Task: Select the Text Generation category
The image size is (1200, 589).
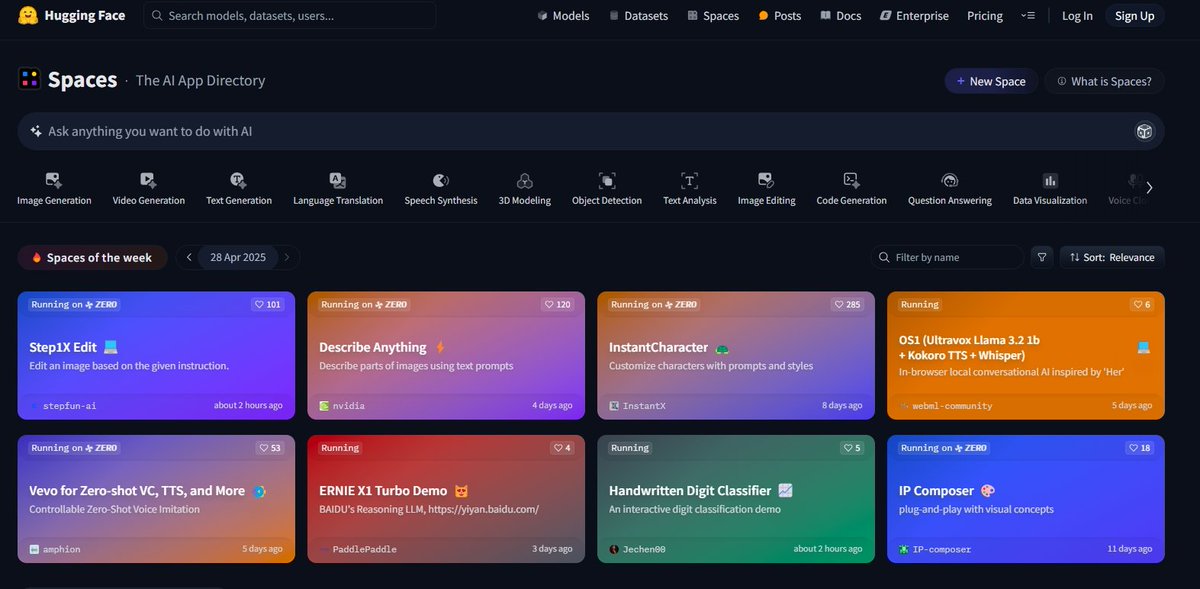Action: click(238, 188)
